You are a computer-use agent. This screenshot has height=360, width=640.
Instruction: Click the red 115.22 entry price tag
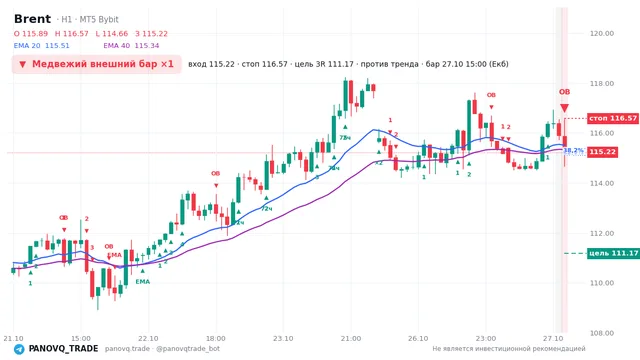click(x=602, y=152)
